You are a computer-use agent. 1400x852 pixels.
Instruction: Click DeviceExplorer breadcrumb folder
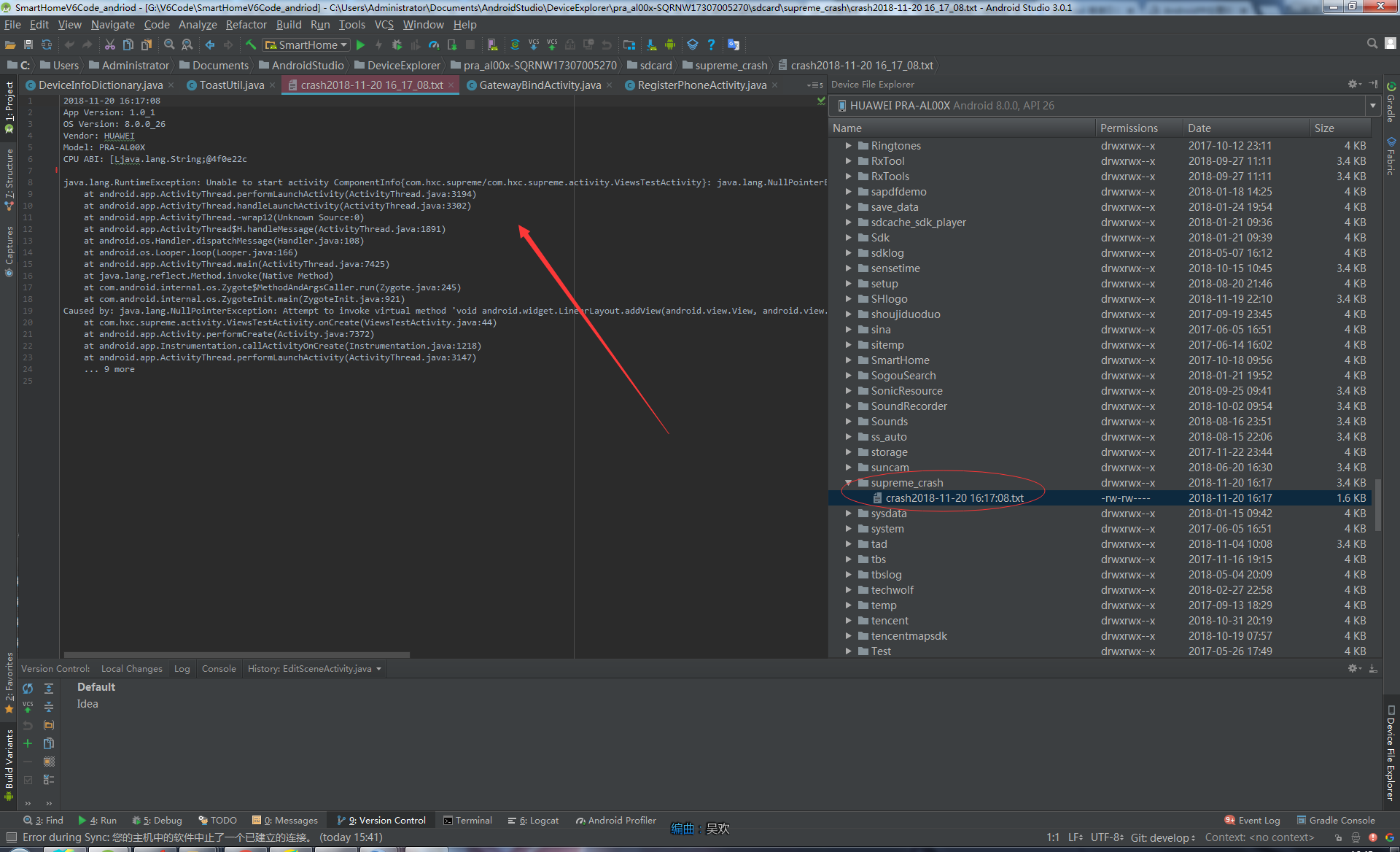[x=397, y=66]
